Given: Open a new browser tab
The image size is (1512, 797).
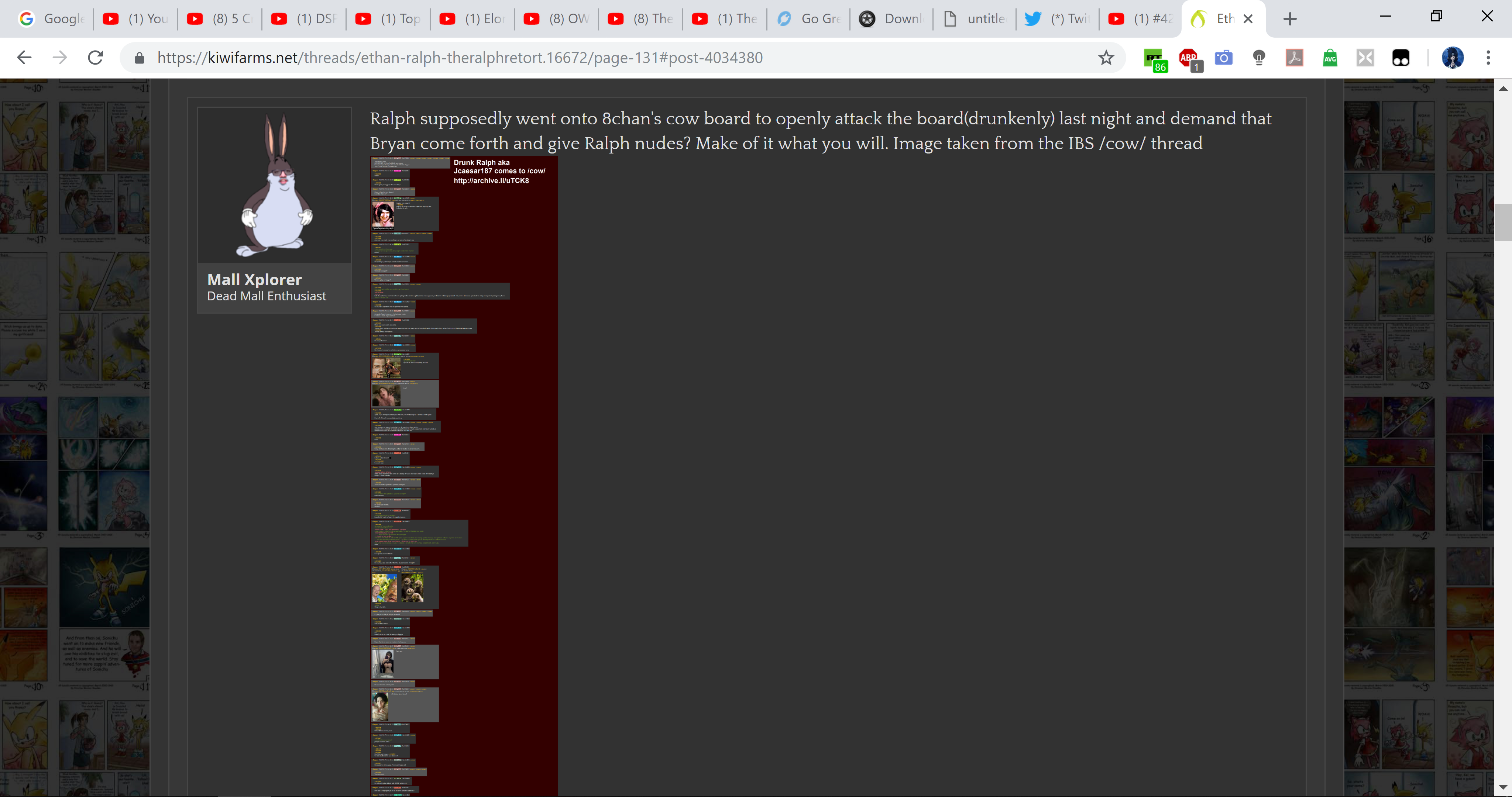Looking at the screenshot, I should (x=1289, y=19).
